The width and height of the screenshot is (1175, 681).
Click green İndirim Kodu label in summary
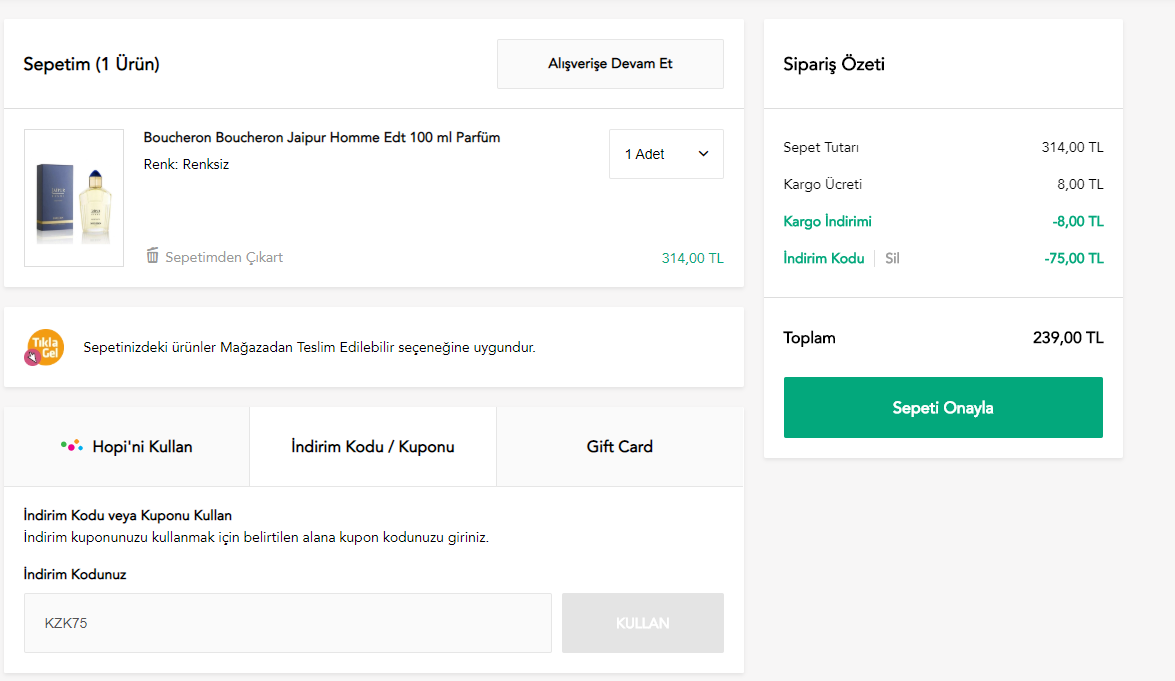point(823,258)
